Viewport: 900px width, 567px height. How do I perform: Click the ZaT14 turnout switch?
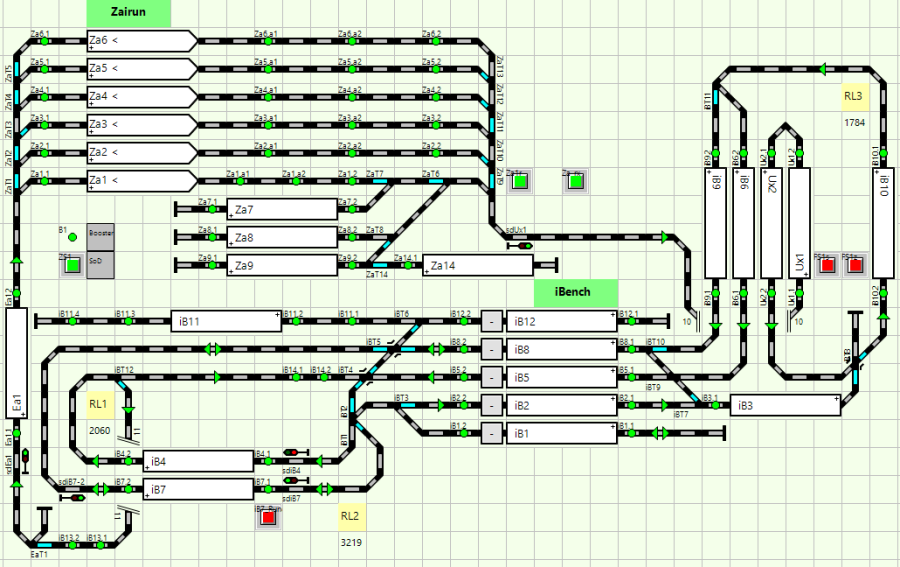click(x=378, y=265)
